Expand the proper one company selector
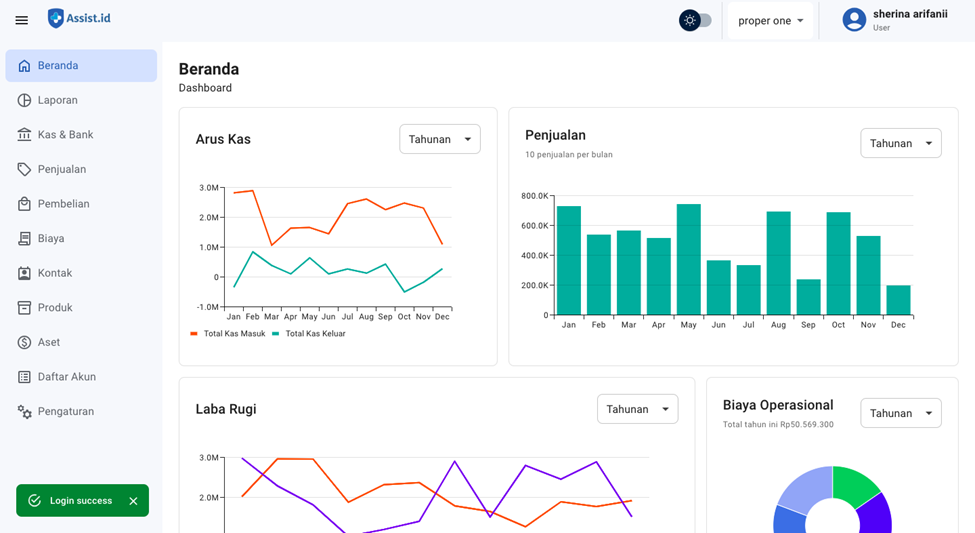Image resolution: width=975 pixels, height=533 pixels. point(770,21)
